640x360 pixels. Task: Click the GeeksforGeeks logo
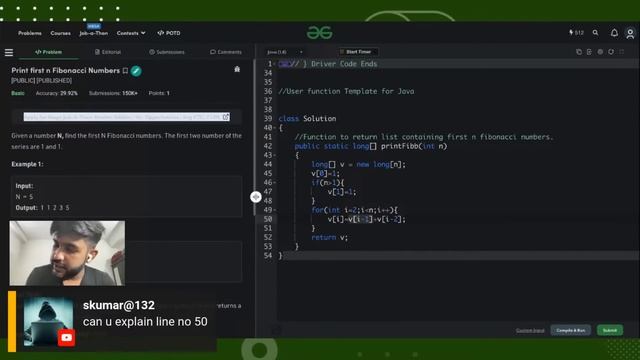tap(320, 33)
